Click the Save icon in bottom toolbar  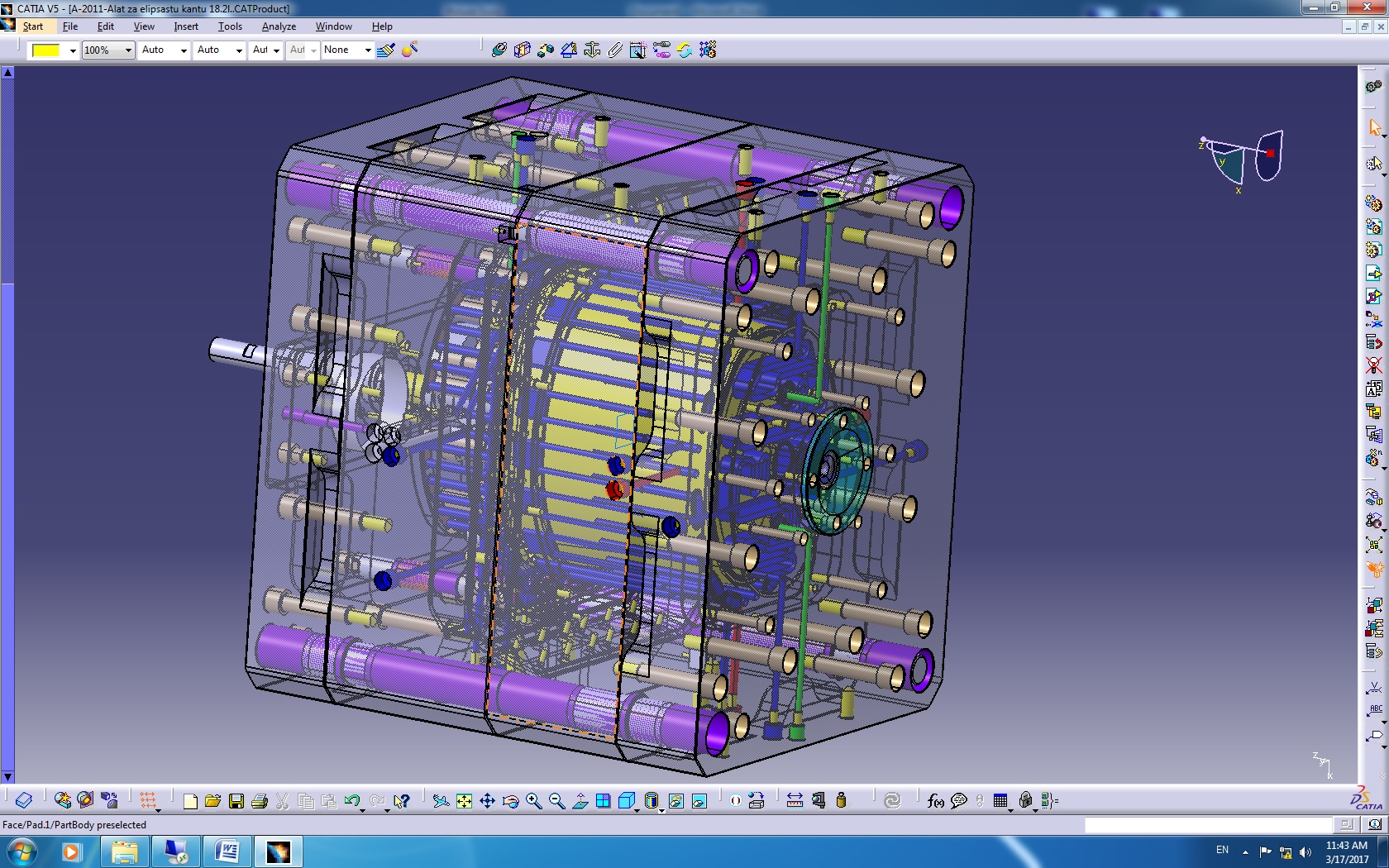point(236,800)
